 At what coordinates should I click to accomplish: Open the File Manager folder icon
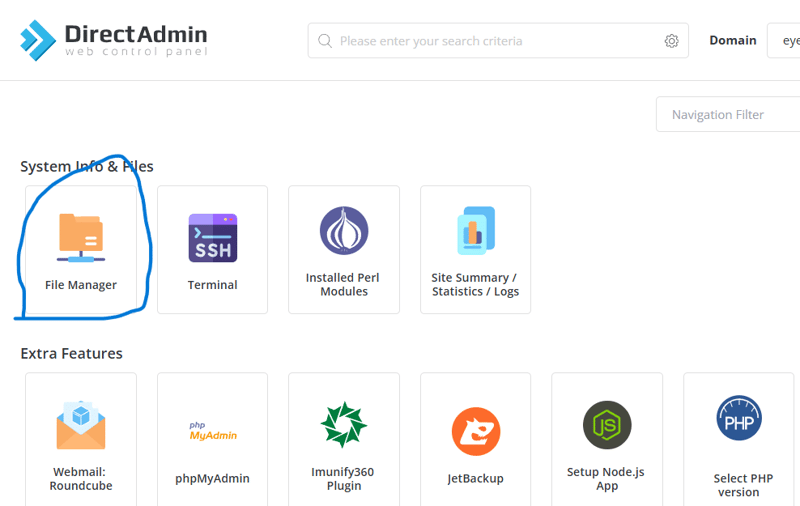[81, 238]
